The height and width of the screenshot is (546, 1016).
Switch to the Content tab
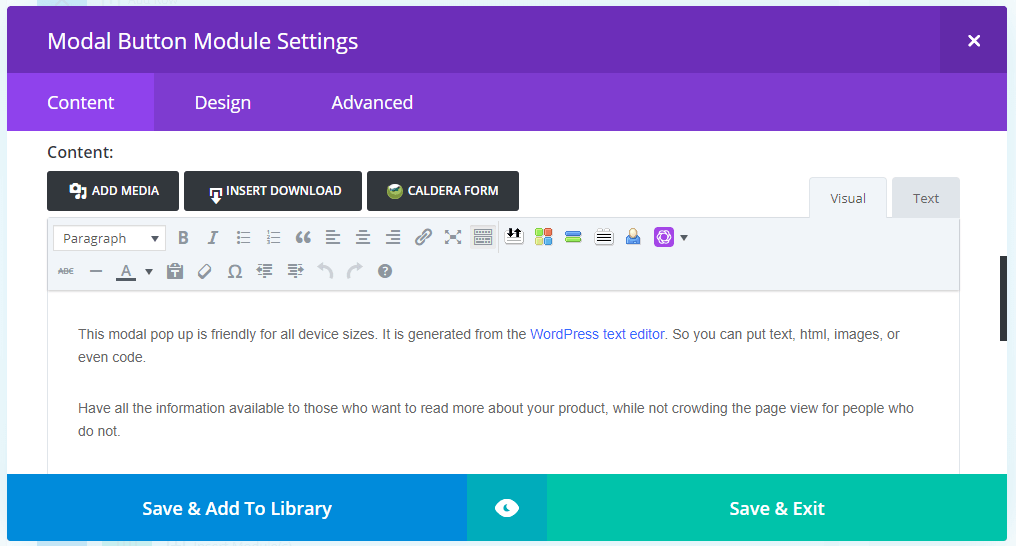tap(80, 102)
